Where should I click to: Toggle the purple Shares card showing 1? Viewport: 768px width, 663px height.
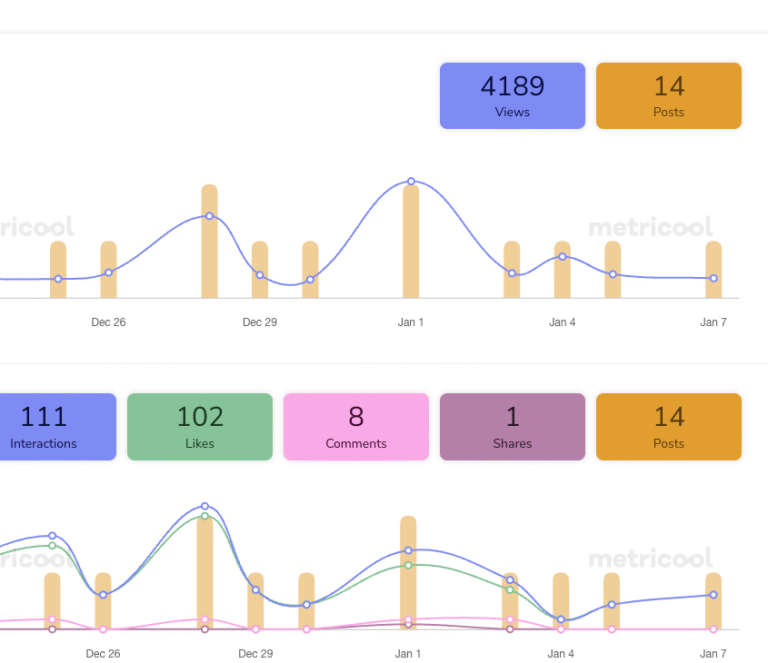tap(512, 427)
